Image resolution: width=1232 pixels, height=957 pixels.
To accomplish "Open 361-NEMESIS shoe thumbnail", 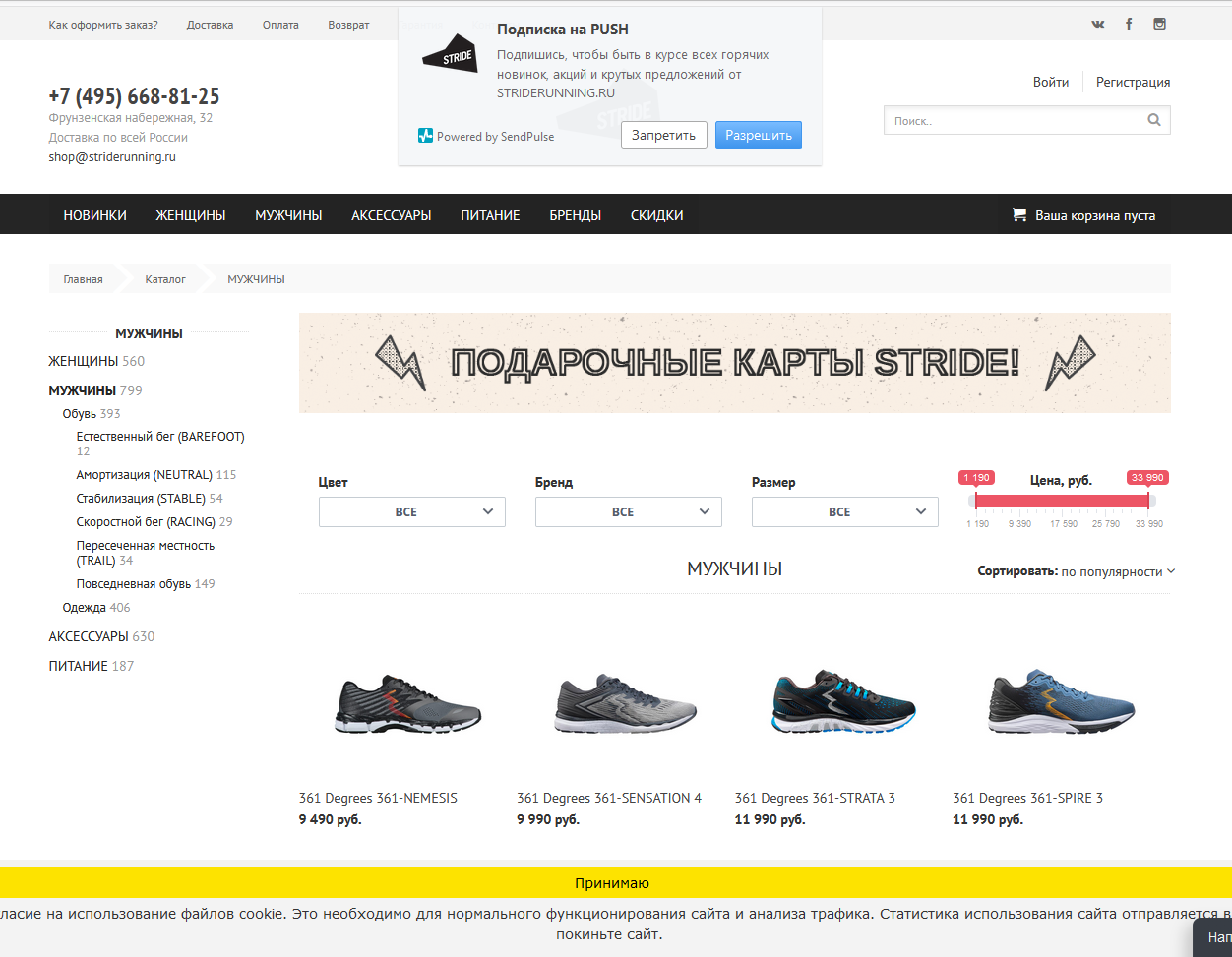I will tap(408, 706).
